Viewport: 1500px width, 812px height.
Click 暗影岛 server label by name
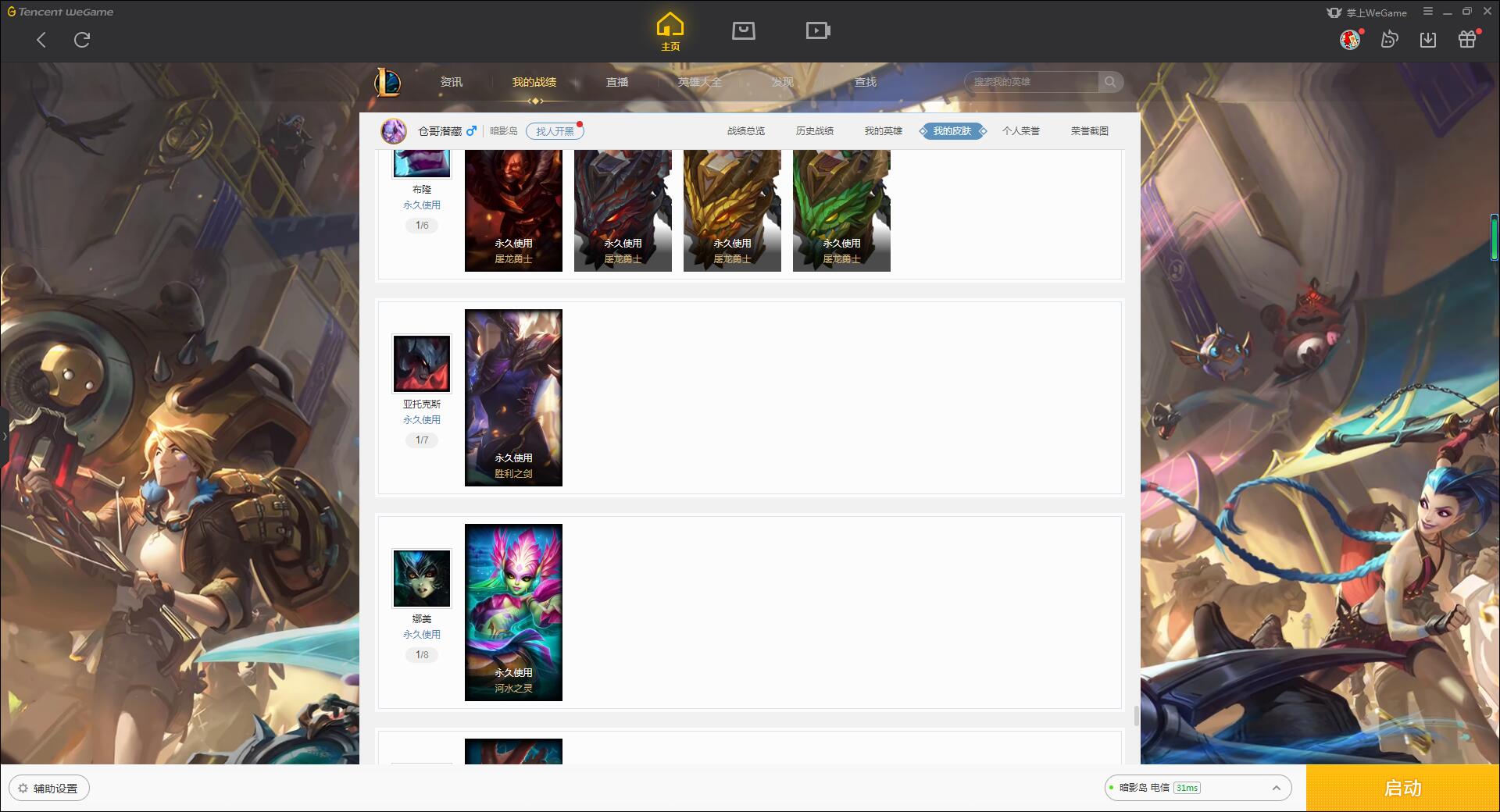click(x=504, y=131)
